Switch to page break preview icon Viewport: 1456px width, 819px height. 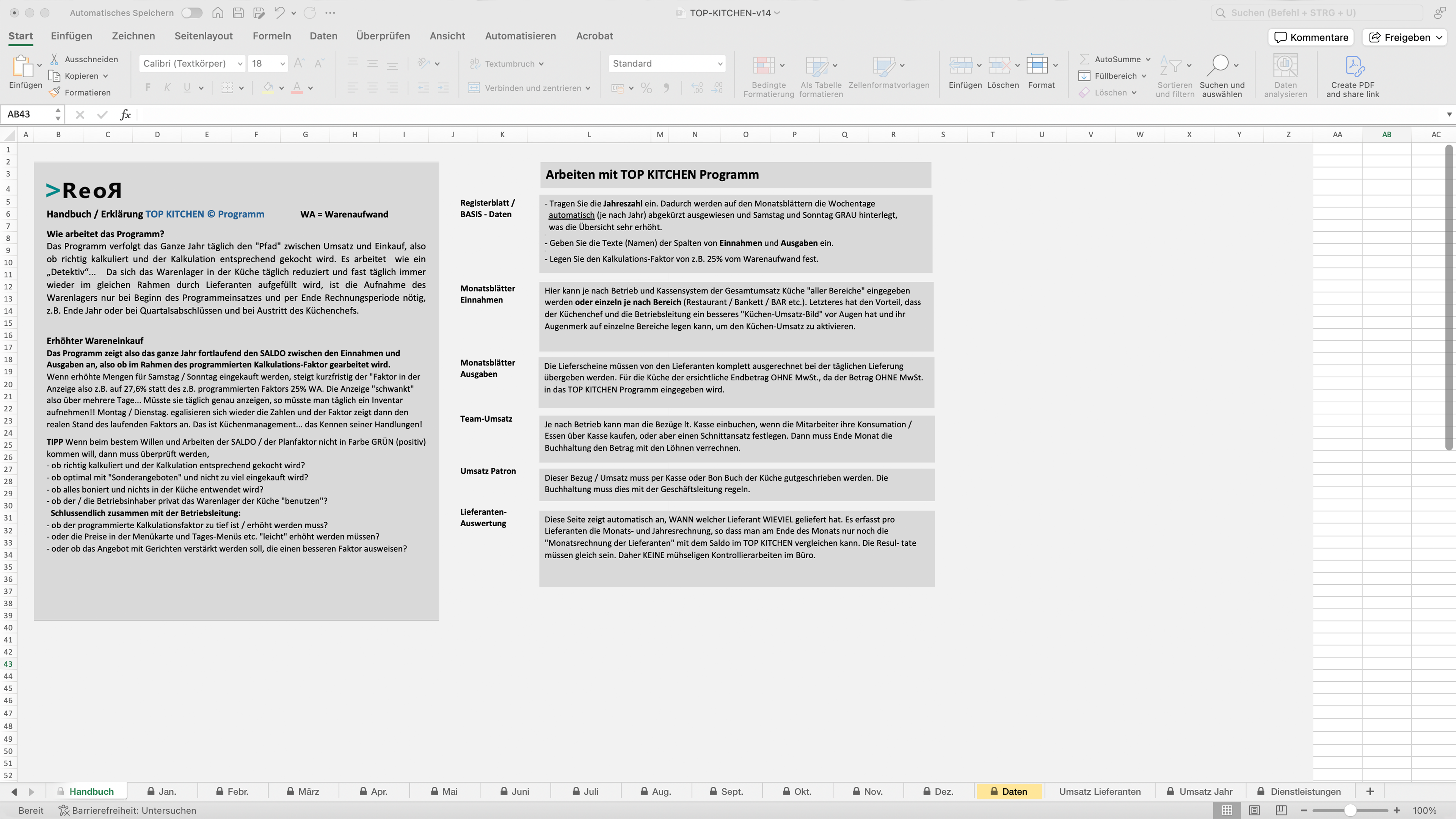point(1281,810)
